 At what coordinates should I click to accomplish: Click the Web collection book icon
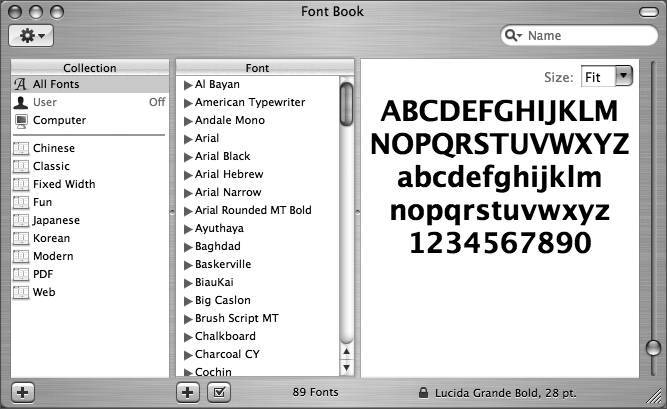click(21, 292)
